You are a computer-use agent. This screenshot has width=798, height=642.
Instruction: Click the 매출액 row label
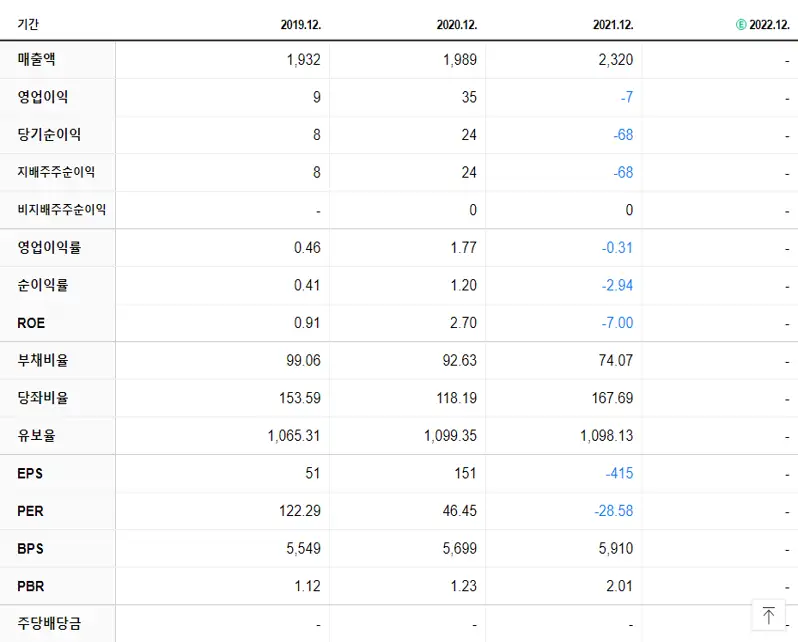[36, 59]
